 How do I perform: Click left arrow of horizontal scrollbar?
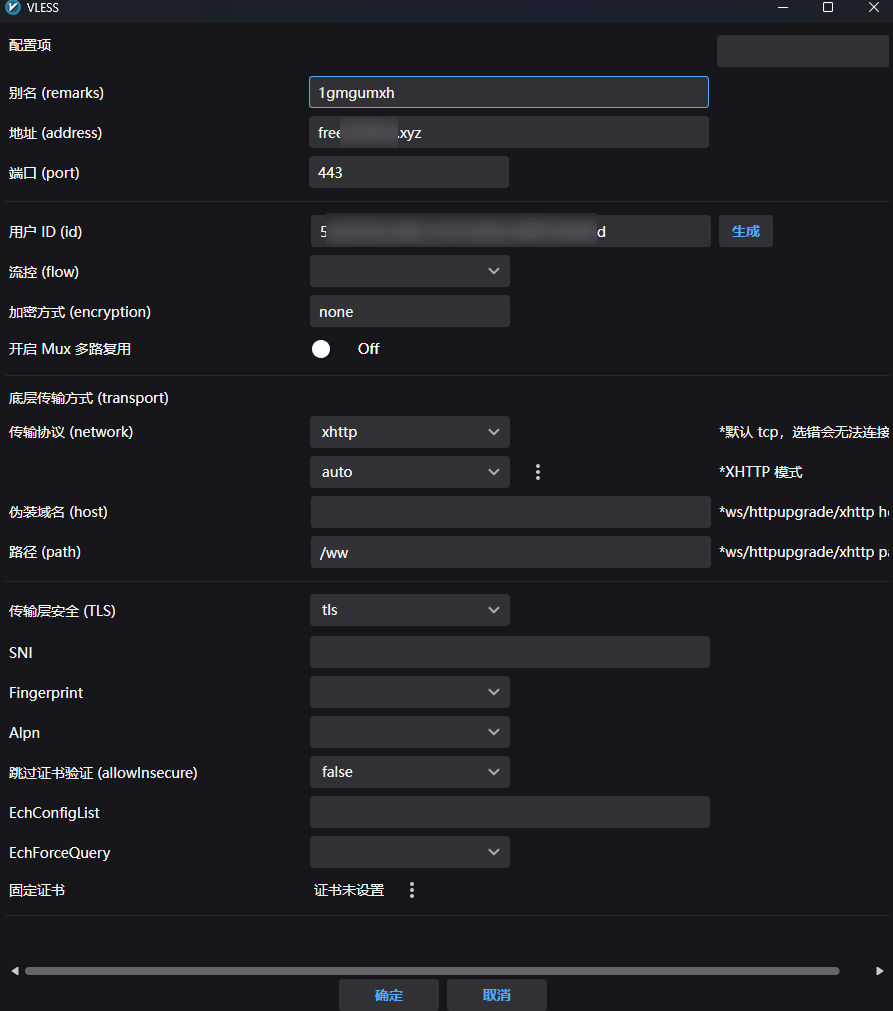point(14,971)
